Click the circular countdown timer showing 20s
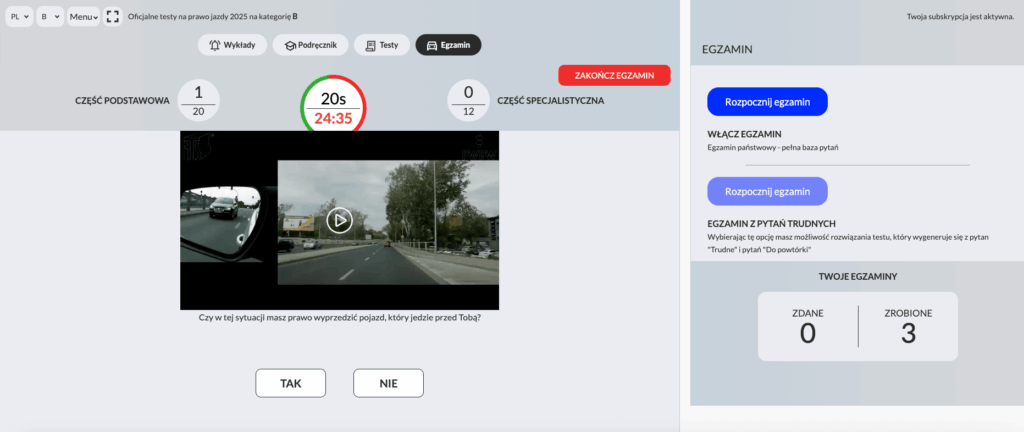This screenshot has height=432, width=1024. click(x=333, y=107)
